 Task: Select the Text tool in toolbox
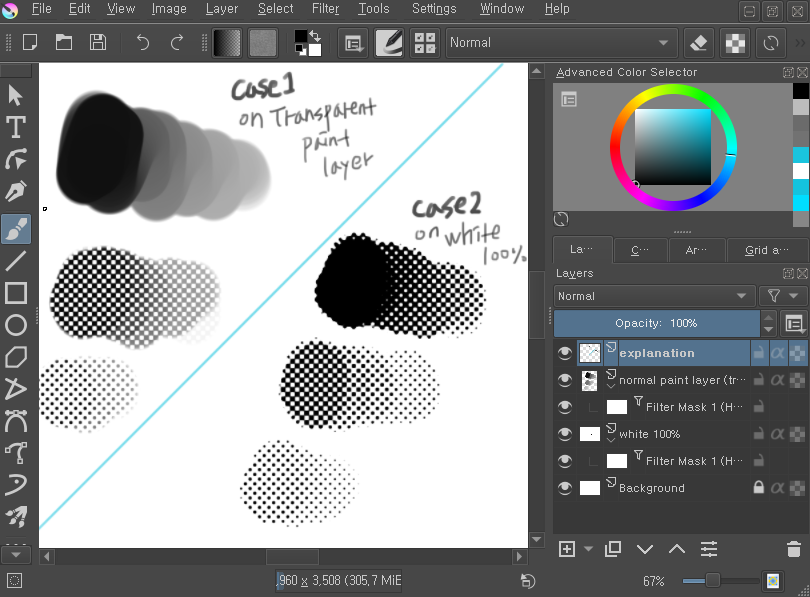pos(16,127)
